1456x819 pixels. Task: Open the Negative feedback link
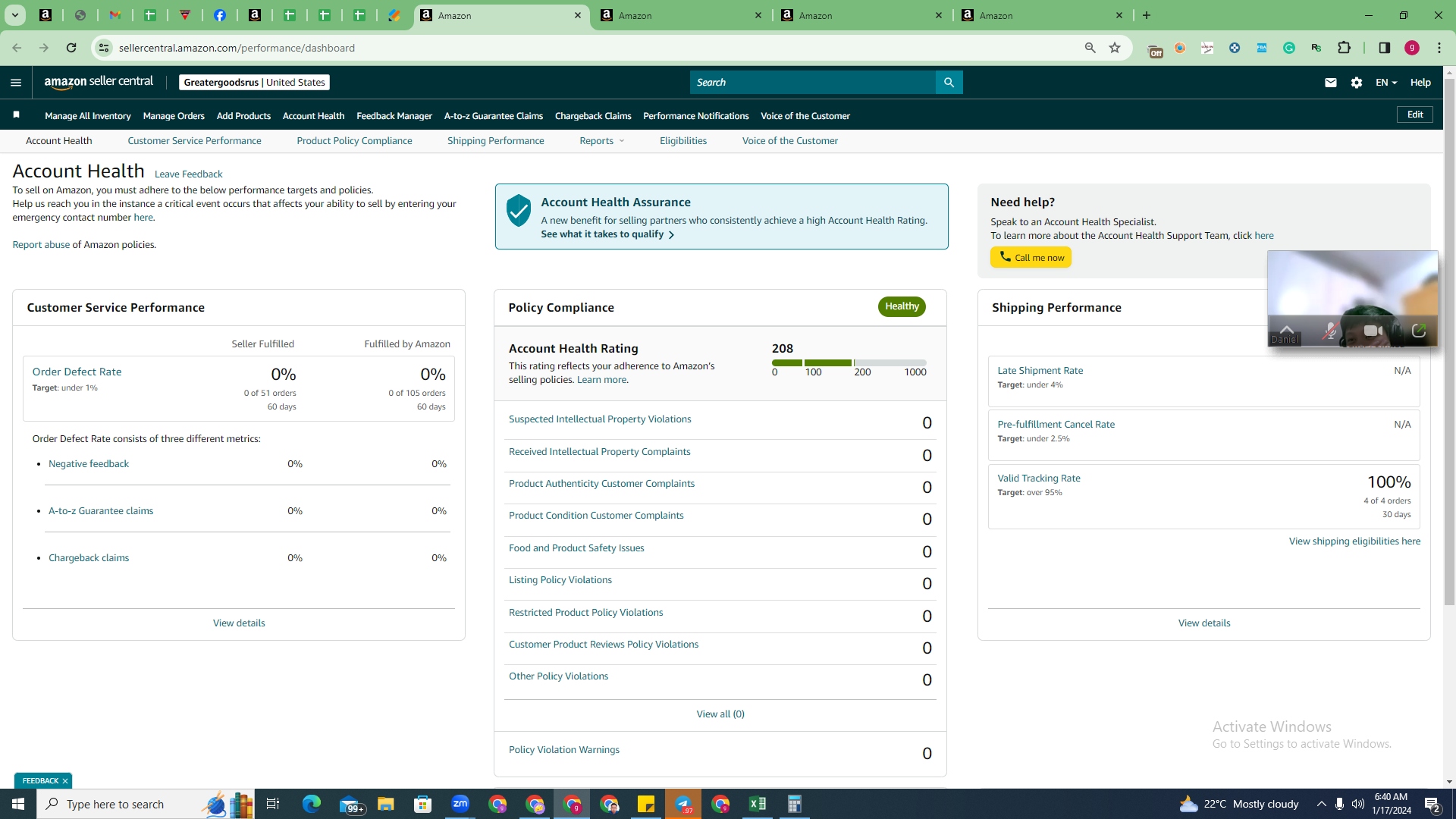point(89,464)
